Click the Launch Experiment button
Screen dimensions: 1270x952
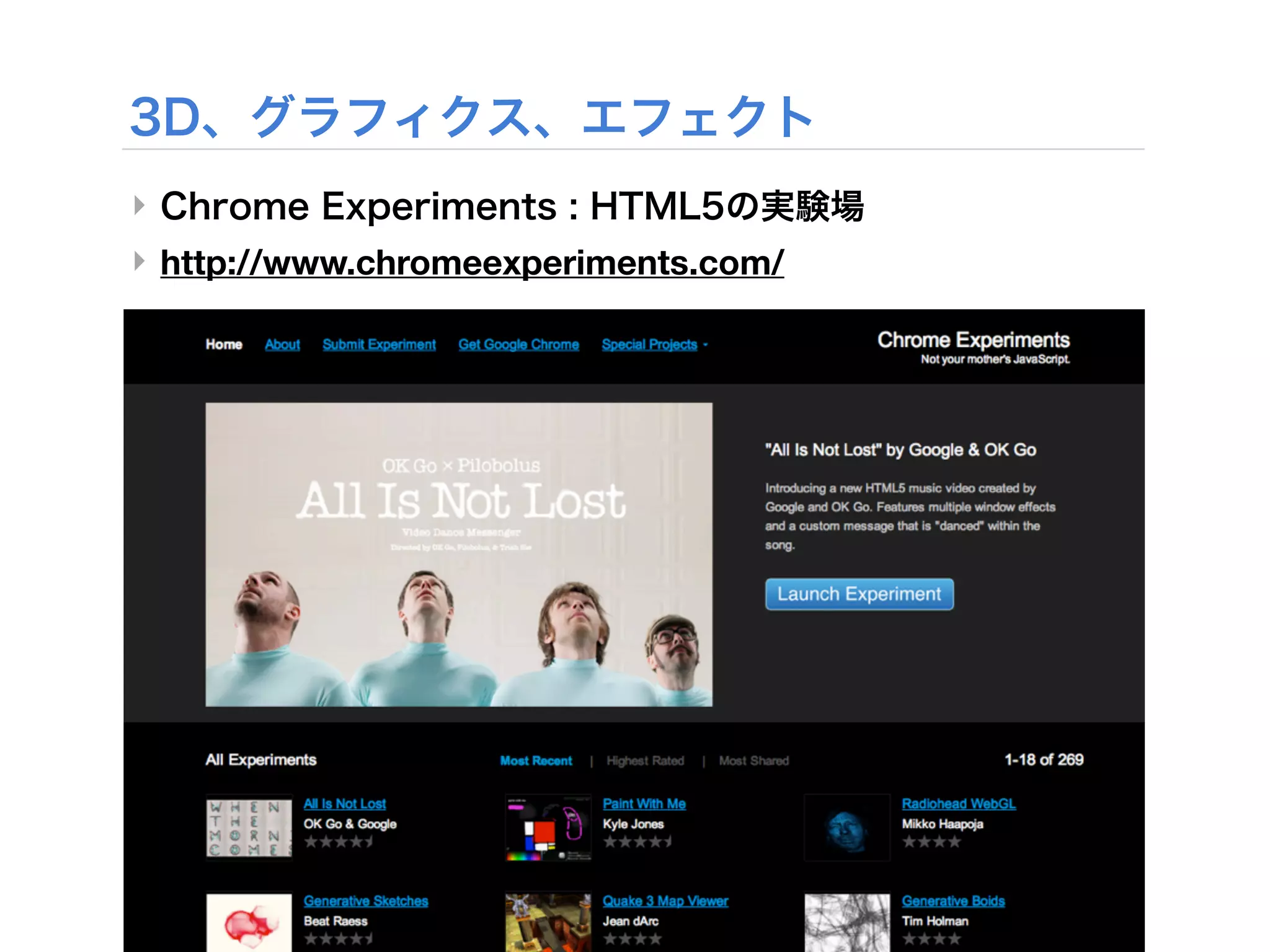(859, 594)
